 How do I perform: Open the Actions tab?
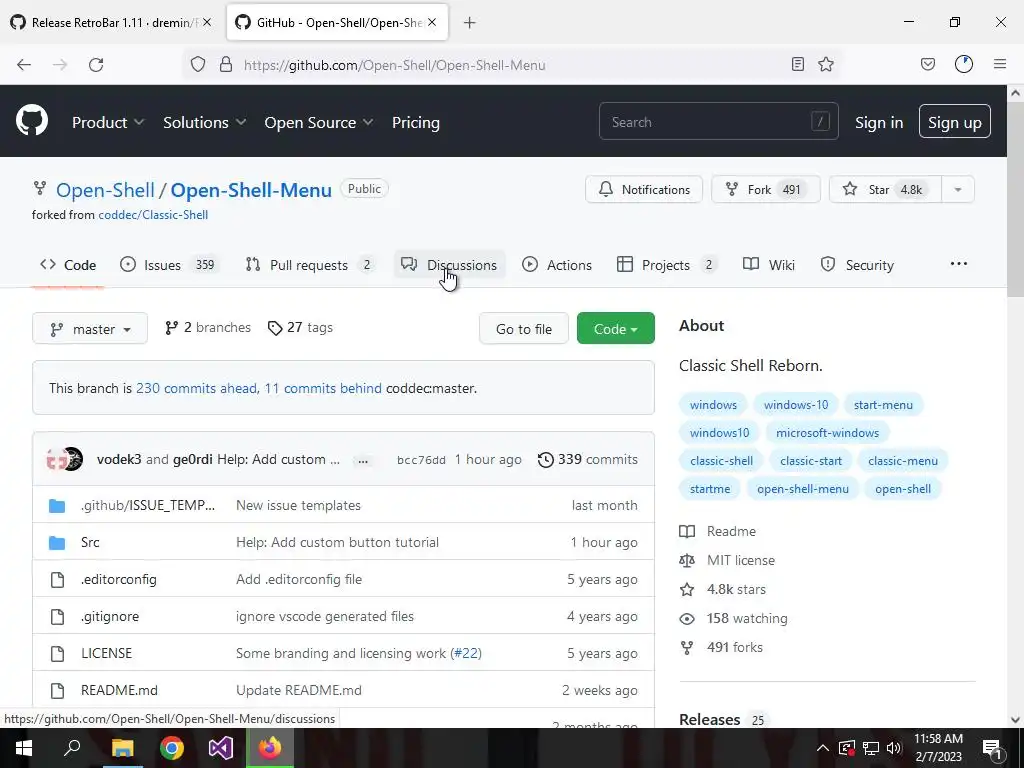click(557, 264)
